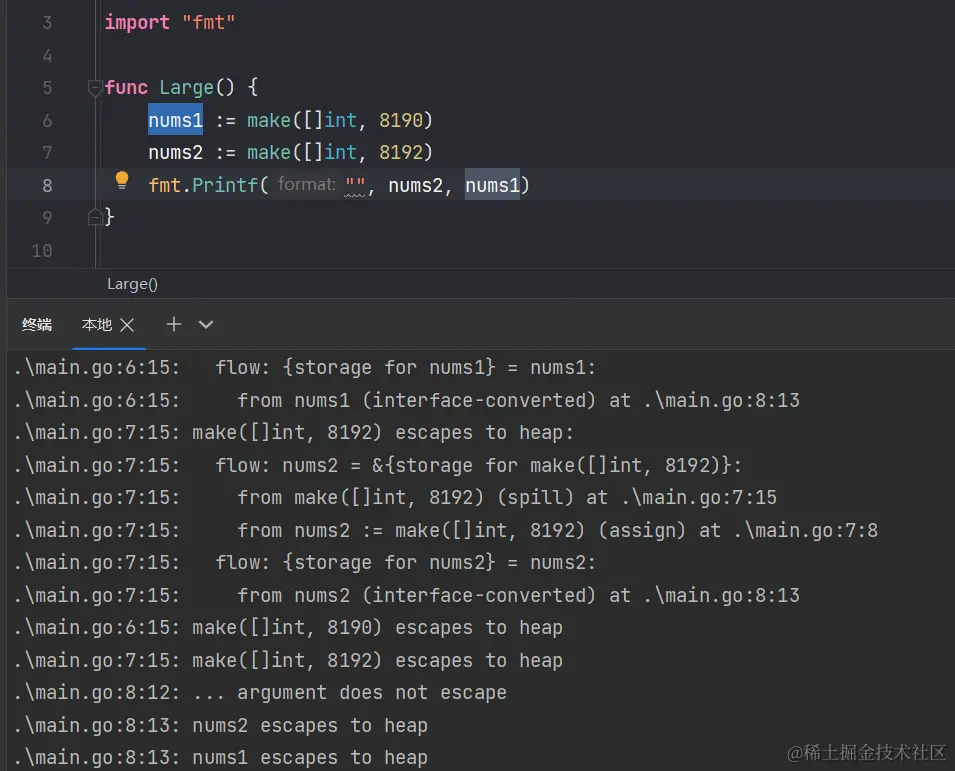Click 'from nums2 (interface-converted)' output line

[407, 595]
